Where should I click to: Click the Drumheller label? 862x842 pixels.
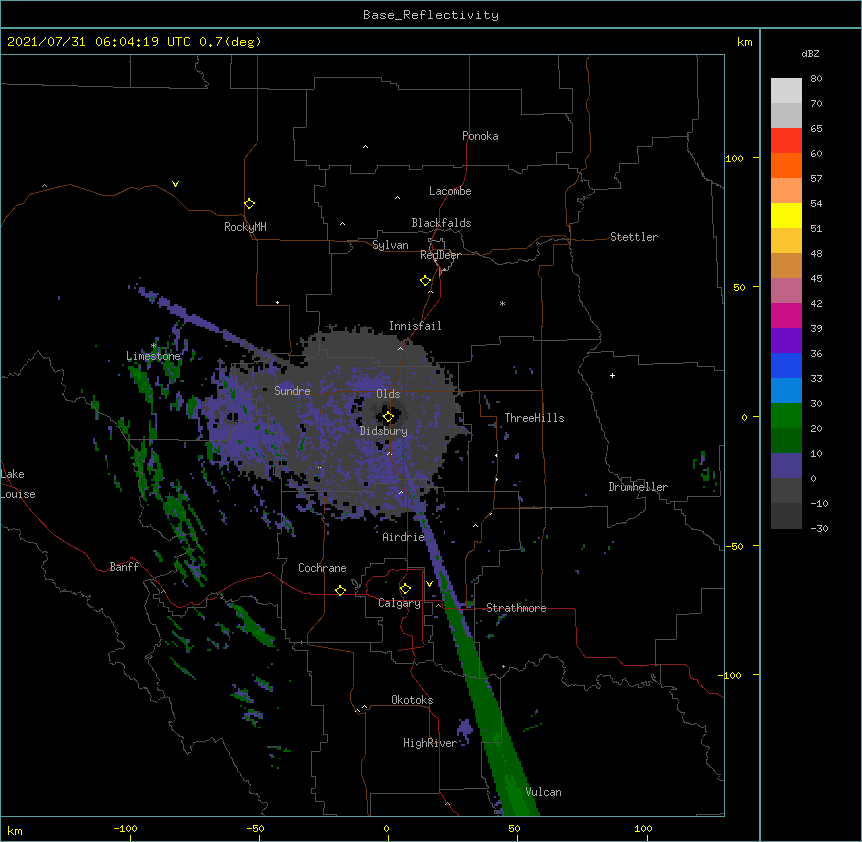(x=638, y=487)
